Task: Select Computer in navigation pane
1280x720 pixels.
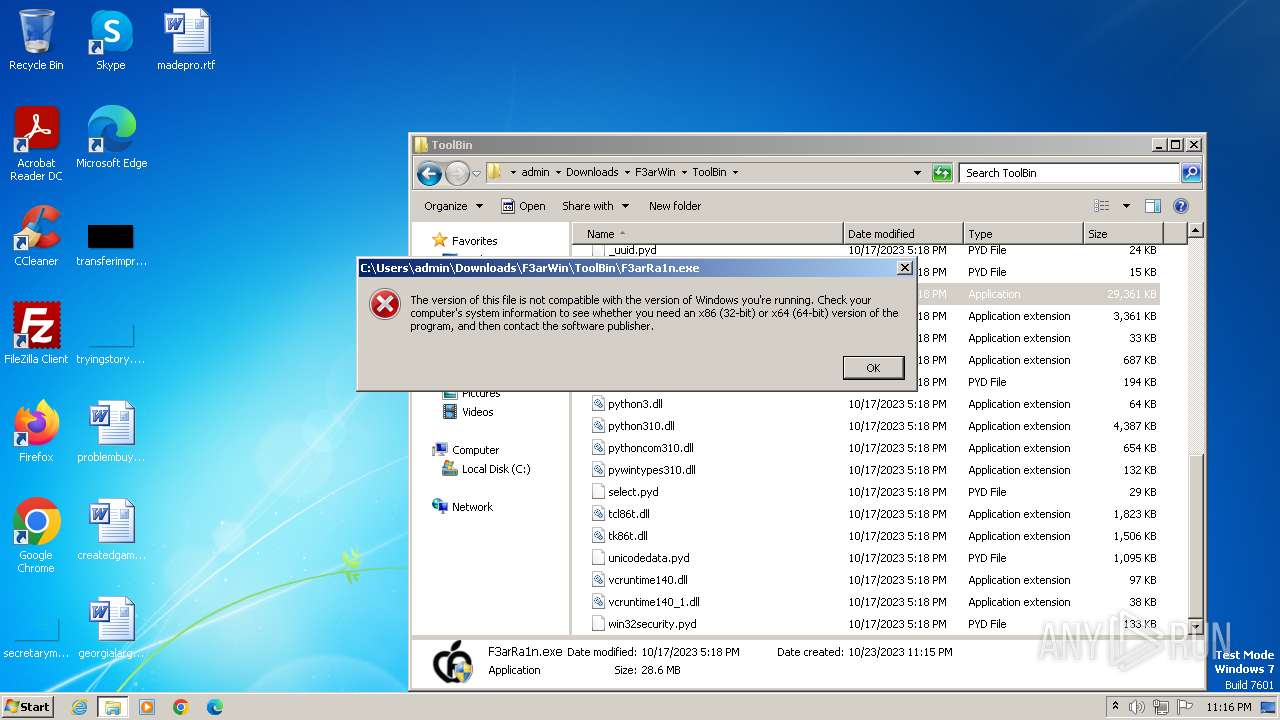Action: [466, 450]
